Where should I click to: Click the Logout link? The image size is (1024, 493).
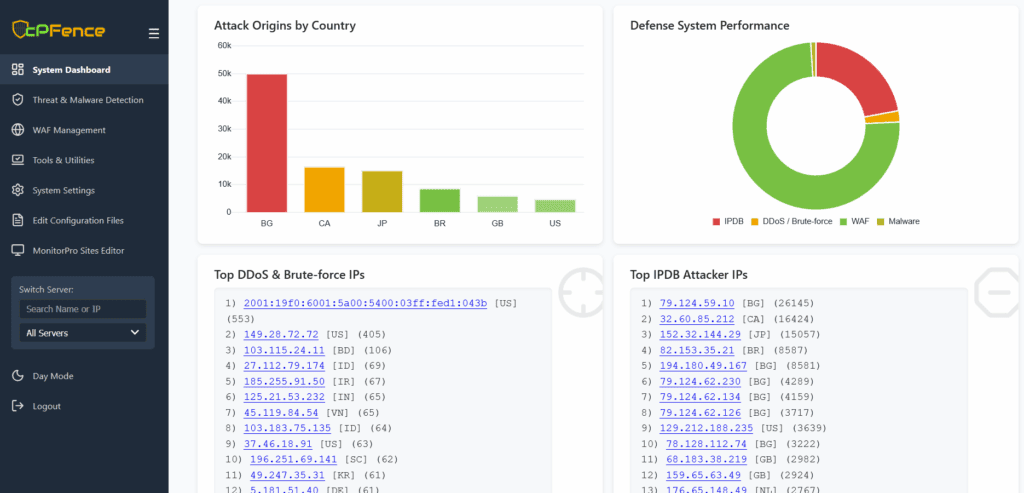click(46, 406)
